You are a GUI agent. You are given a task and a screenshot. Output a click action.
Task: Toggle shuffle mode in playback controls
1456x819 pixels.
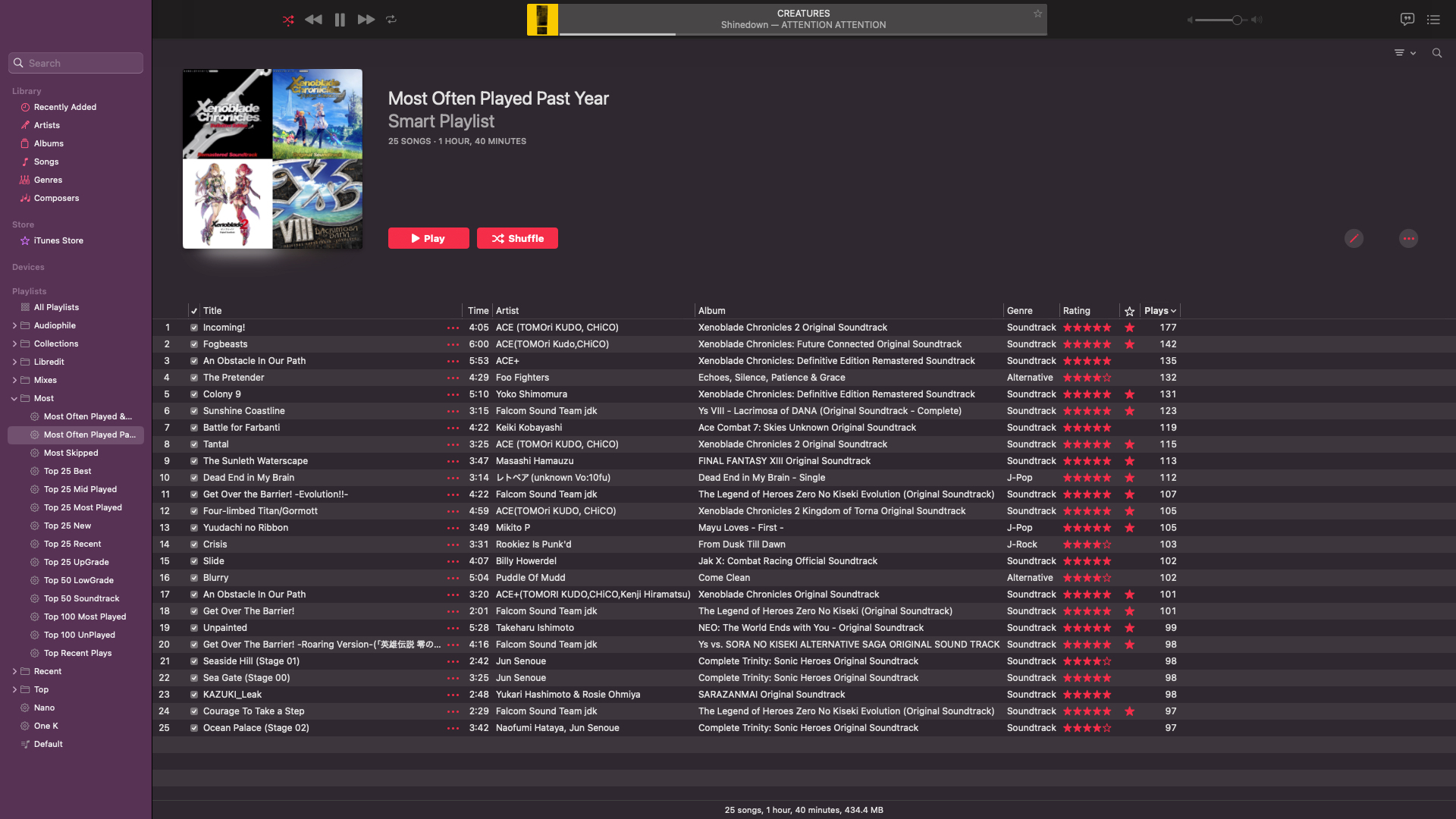pos(288,20)
